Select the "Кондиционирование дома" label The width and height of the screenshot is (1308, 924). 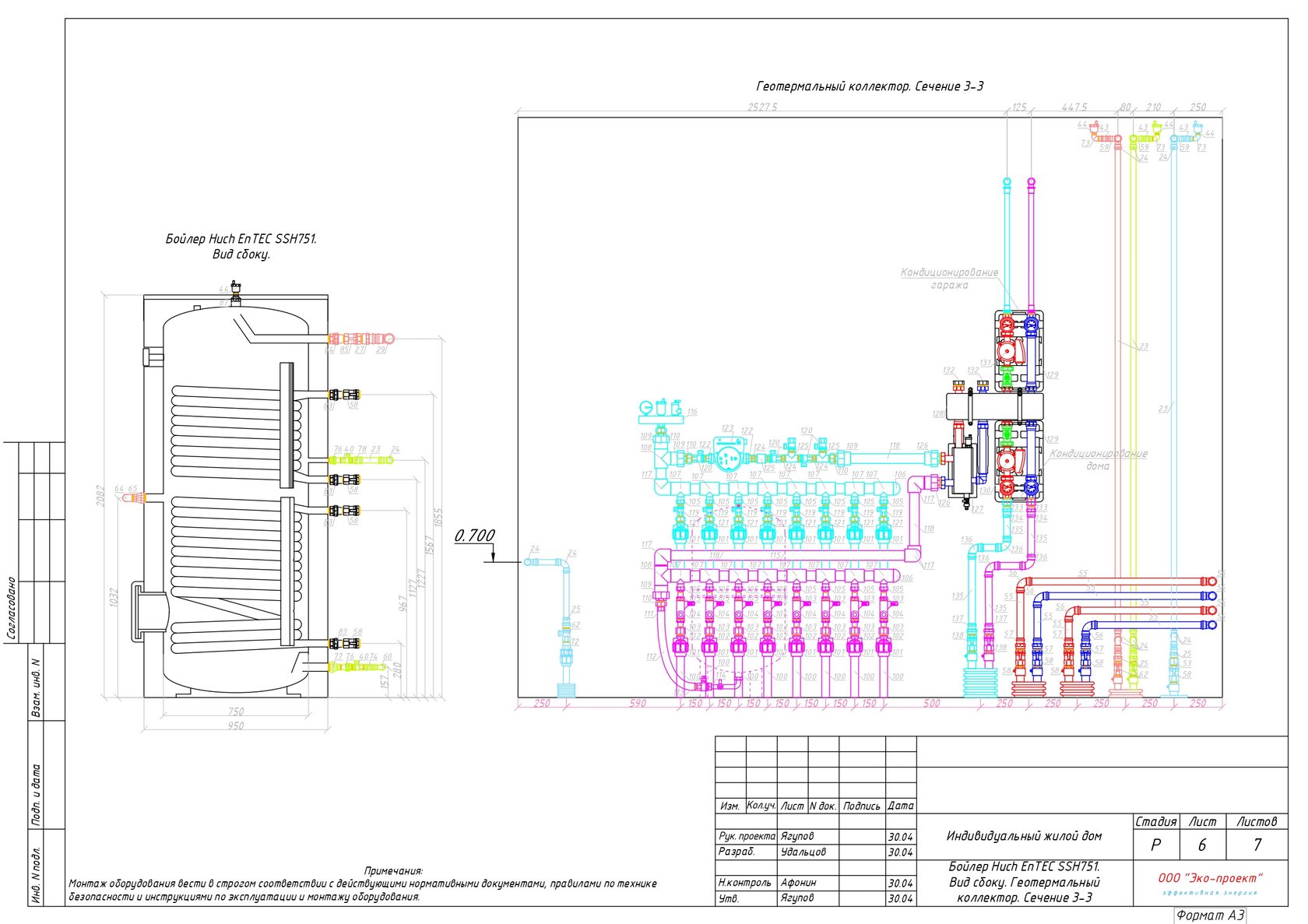click(x=1098, y=459)
